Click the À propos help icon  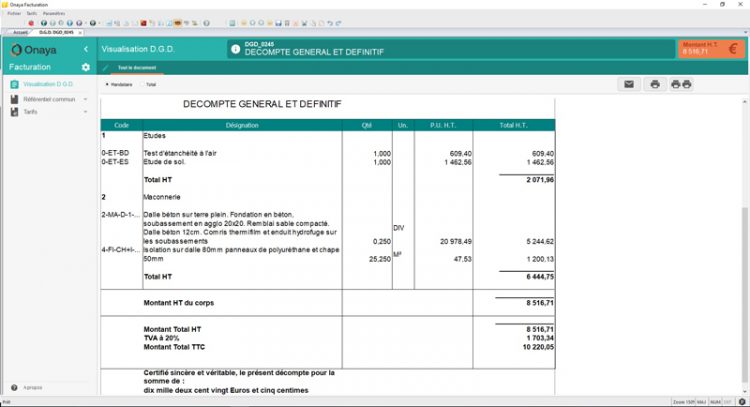pos(14,387)
